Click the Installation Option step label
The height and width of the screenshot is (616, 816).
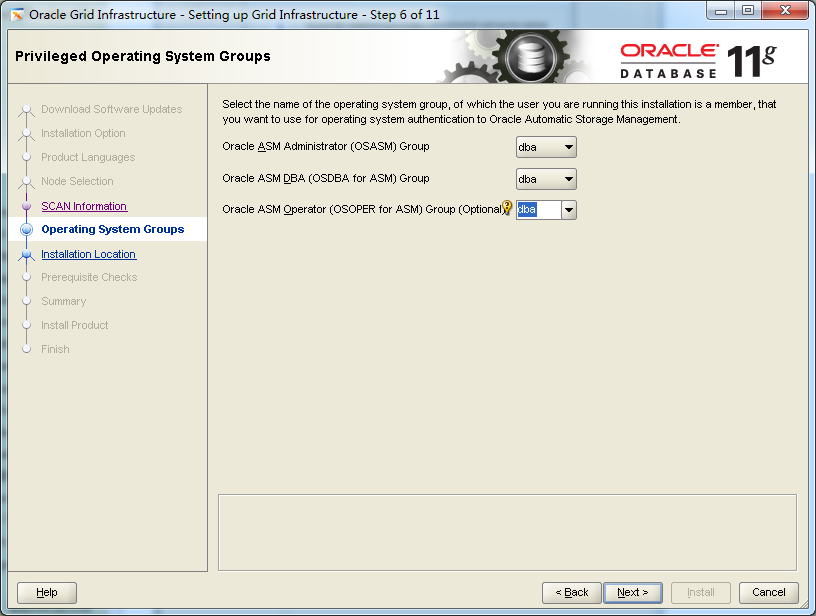coord(83,133)
